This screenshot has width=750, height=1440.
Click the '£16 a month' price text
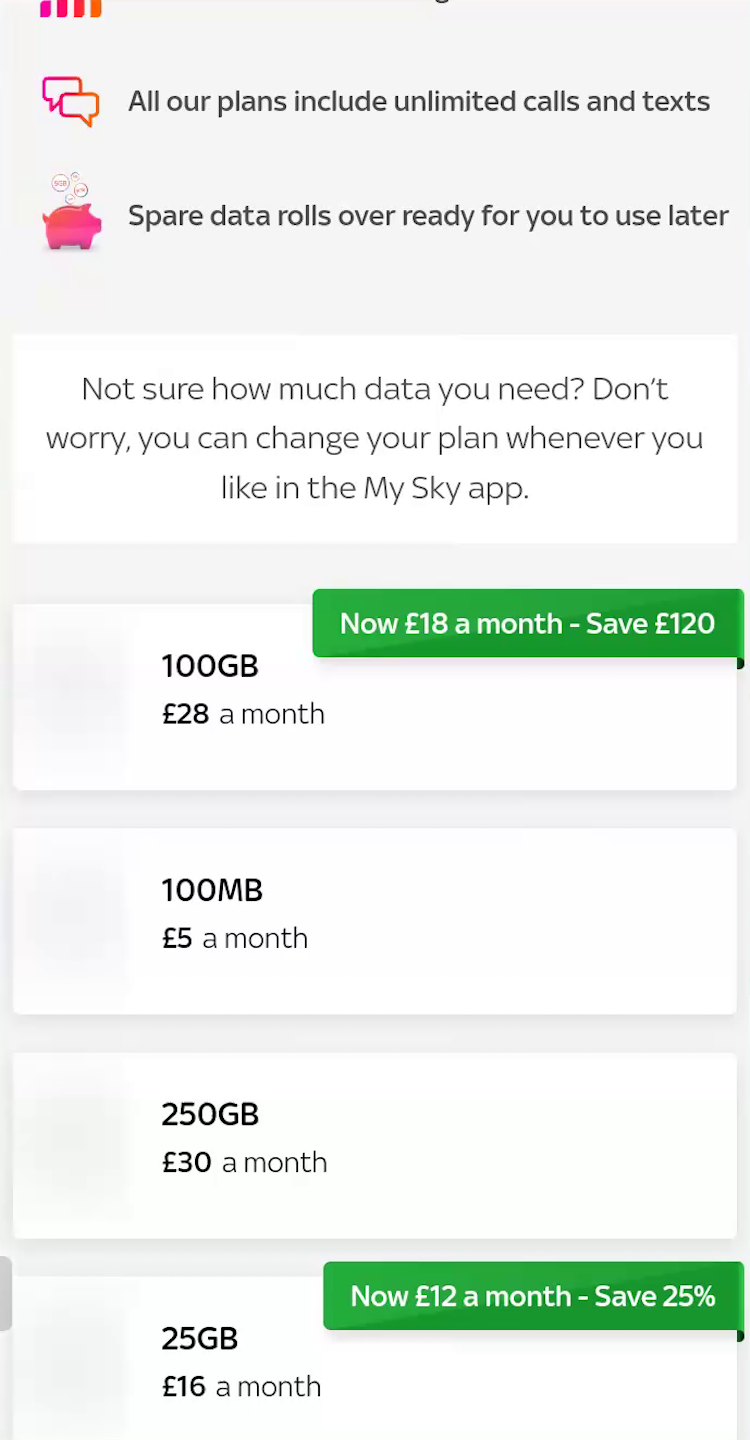(241, 1386)
